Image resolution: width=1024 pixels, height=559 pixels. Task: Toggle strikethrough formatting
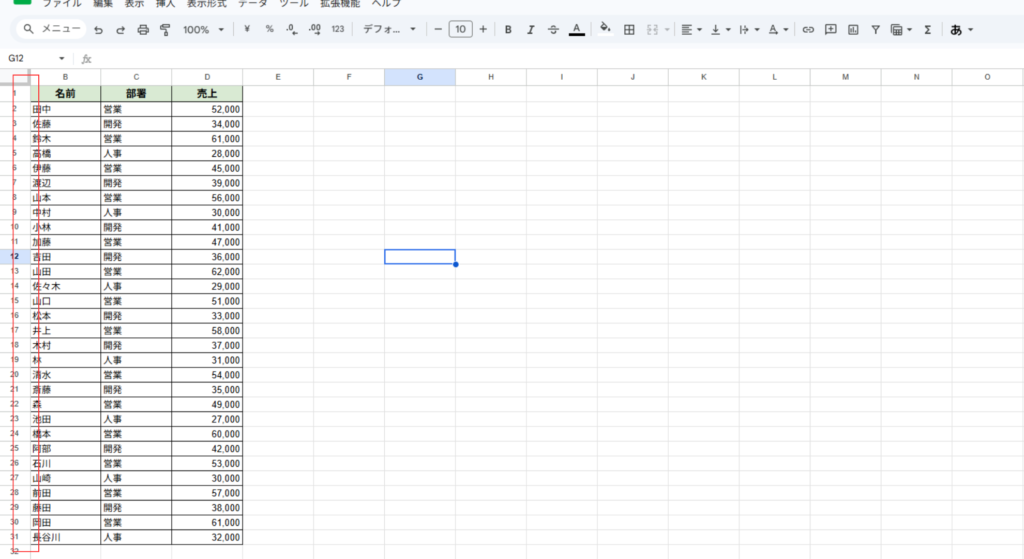553,30
